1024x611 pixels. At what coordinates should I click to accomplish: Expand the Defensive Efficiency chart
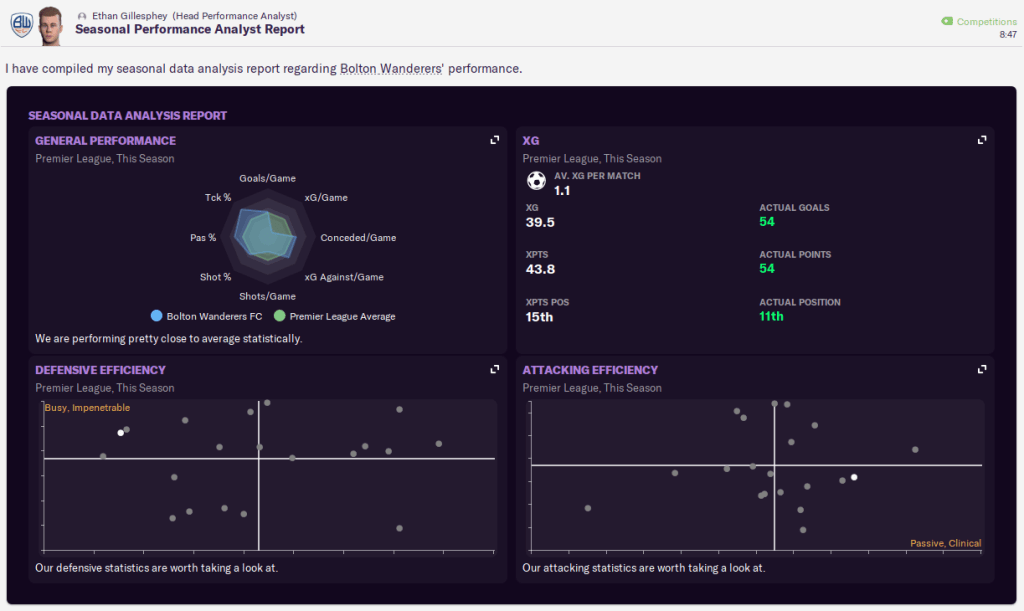494,369
